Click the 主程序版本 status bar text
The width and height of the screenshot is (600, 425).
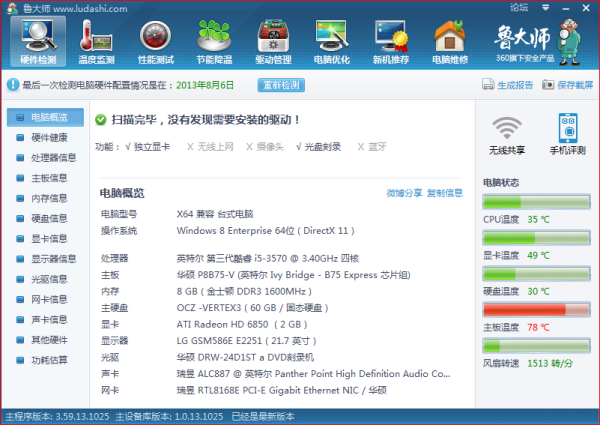click(57, 417)
